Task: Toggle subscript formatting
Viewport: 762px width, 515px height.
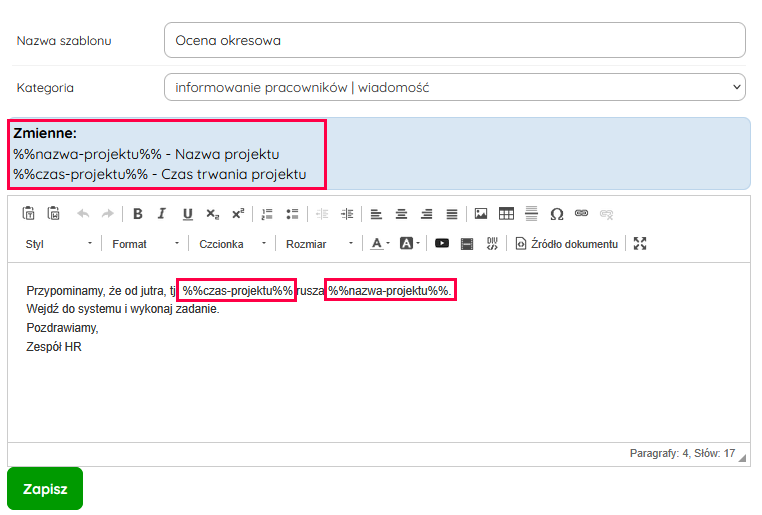Action: [x=212, y=213]
